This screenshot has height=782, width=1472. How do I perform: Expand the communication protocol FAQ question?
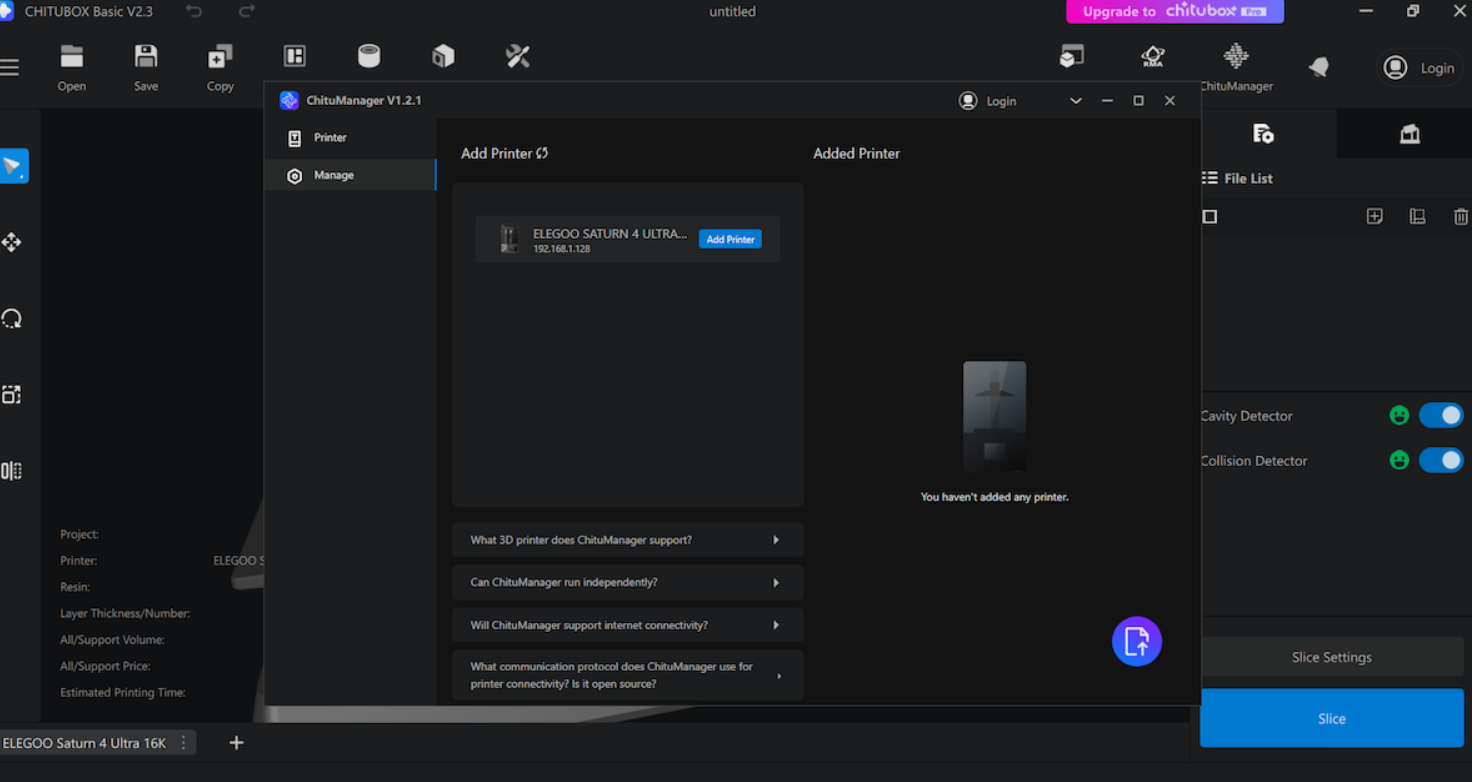(x=628, y=675)
